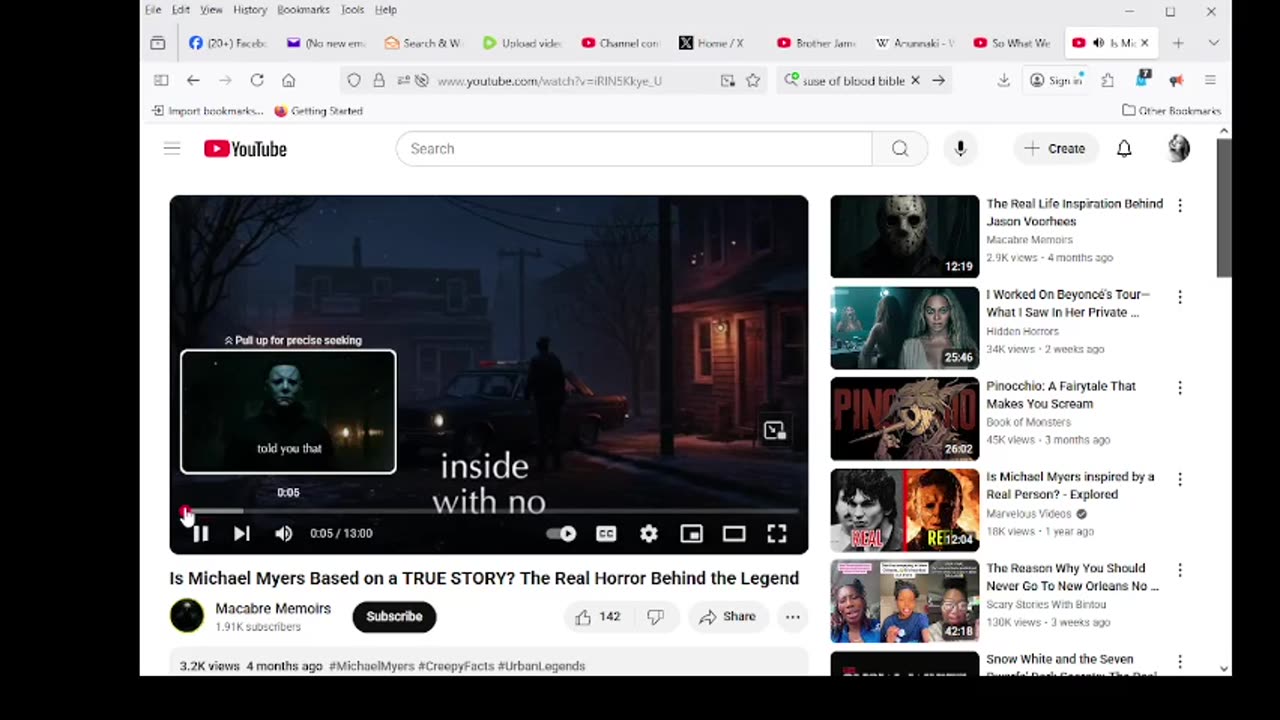Switch to the Home / X tab
The width and height of the screenshot is (1280, 720).
tap(717, 43)
